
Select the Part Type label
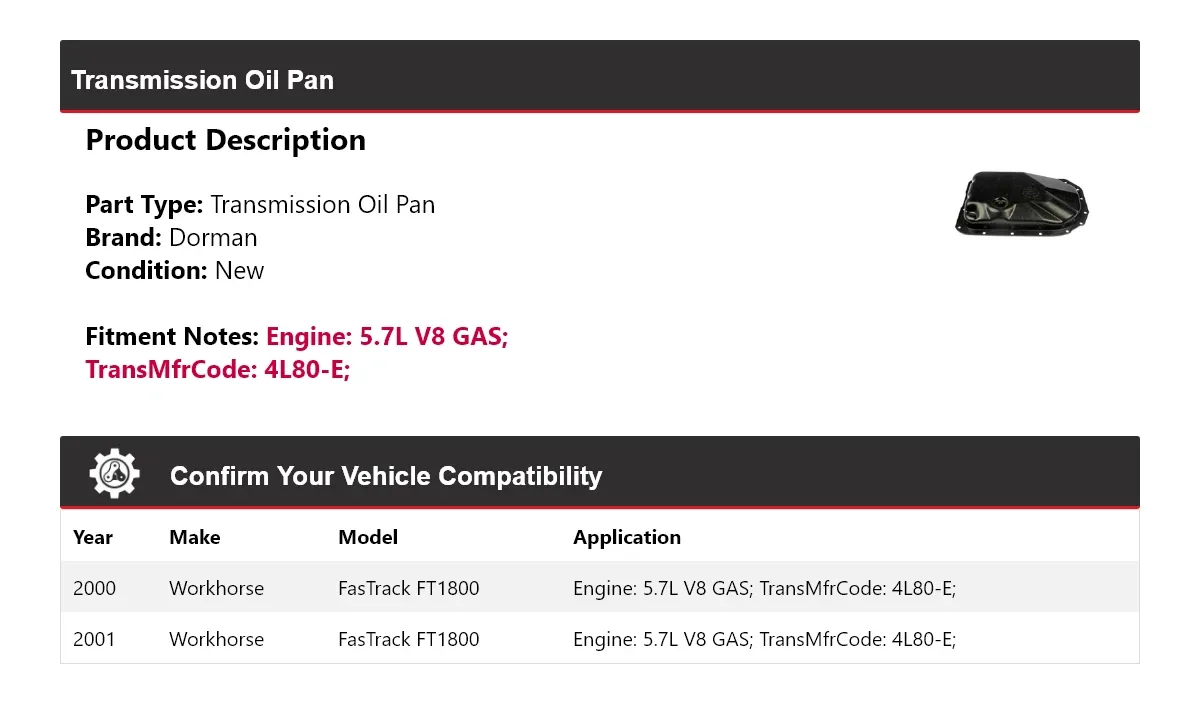click(x=145, y=205)
